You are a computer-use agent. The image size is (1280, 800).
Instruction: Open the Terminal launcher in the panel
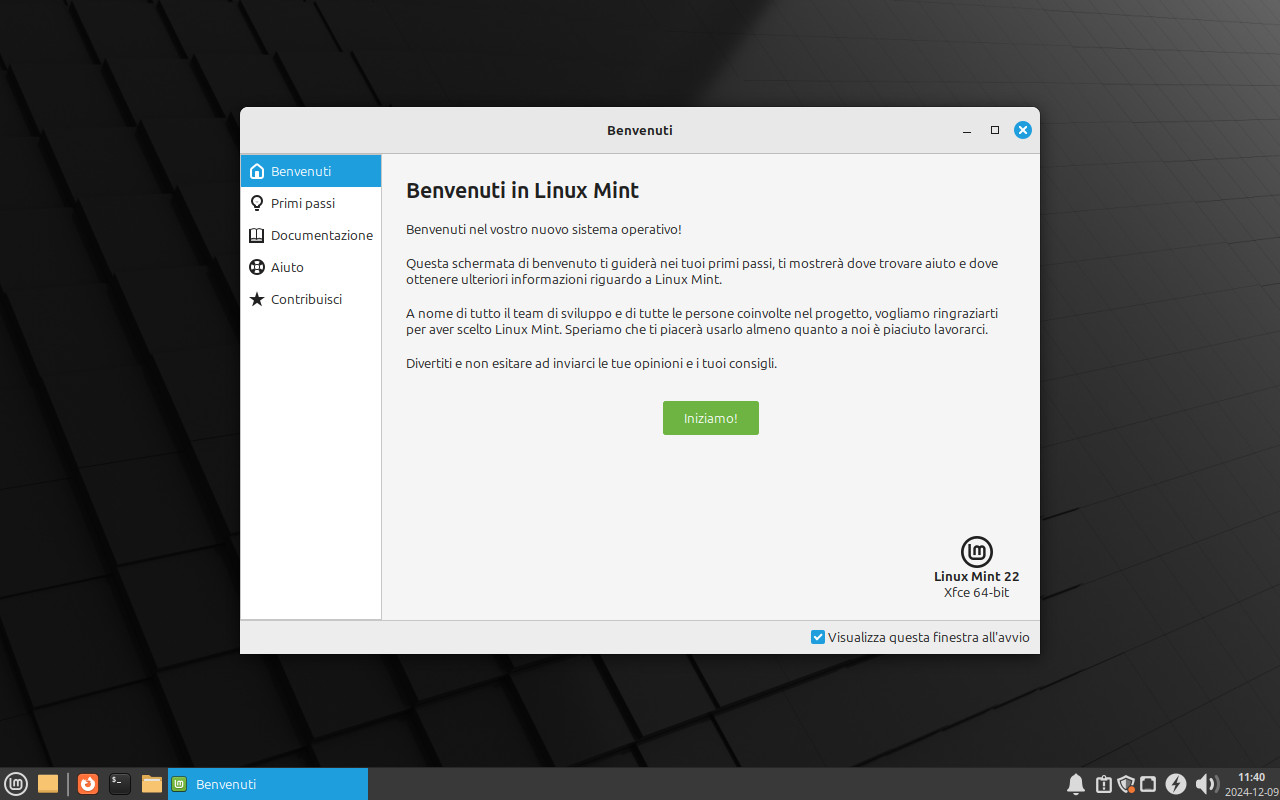click(x=120, y=784)
